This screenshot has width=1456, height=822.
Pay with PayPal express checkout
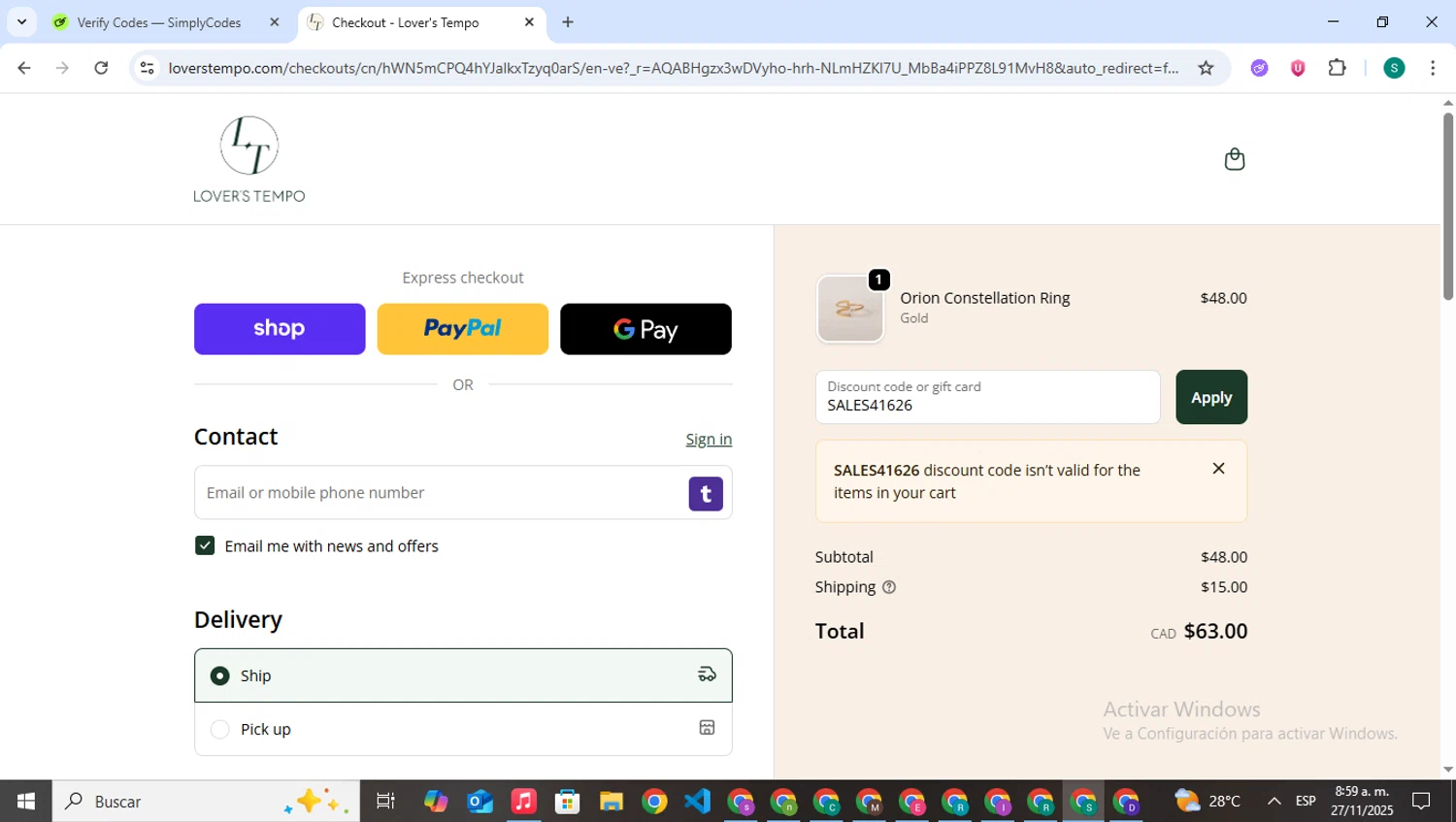(462, 329)
